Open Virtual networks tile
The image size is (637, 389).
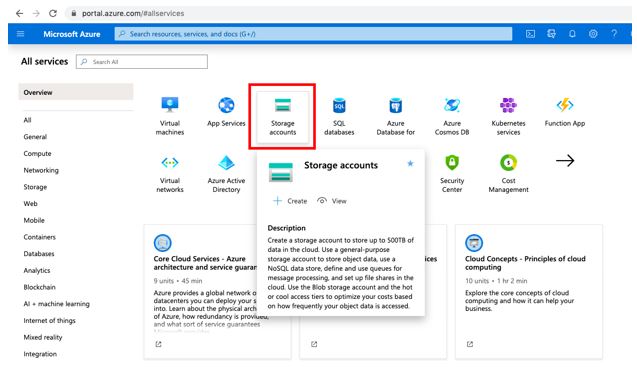170,173
